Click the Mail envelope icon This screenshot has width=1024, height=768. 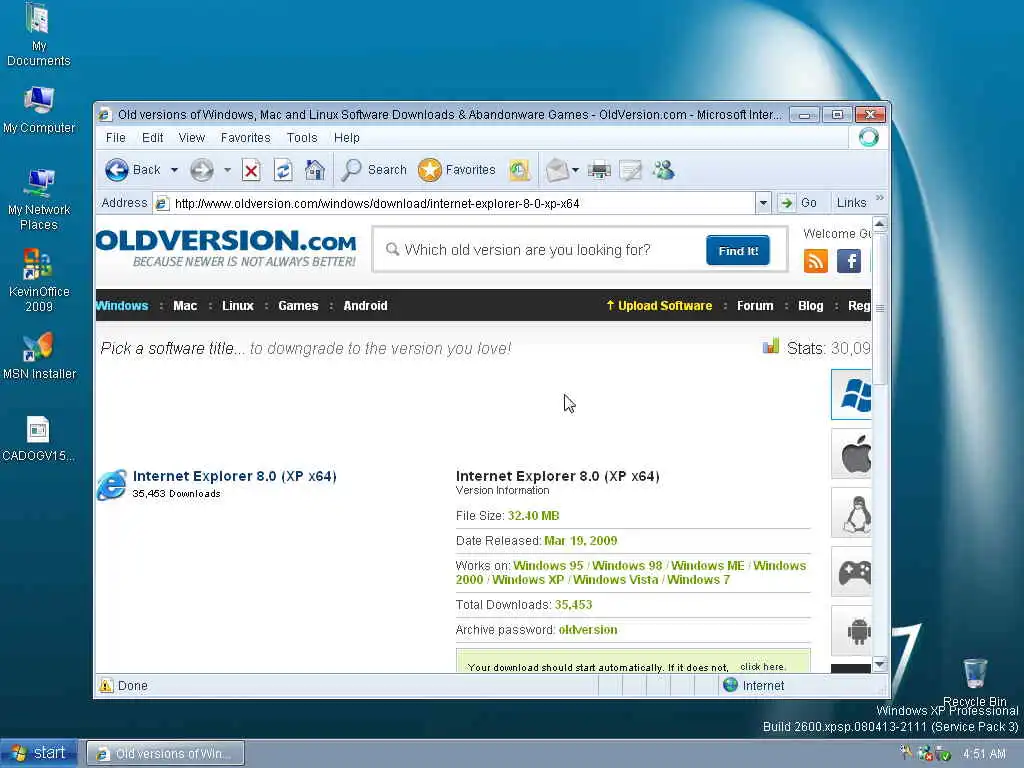coord(556,170)
